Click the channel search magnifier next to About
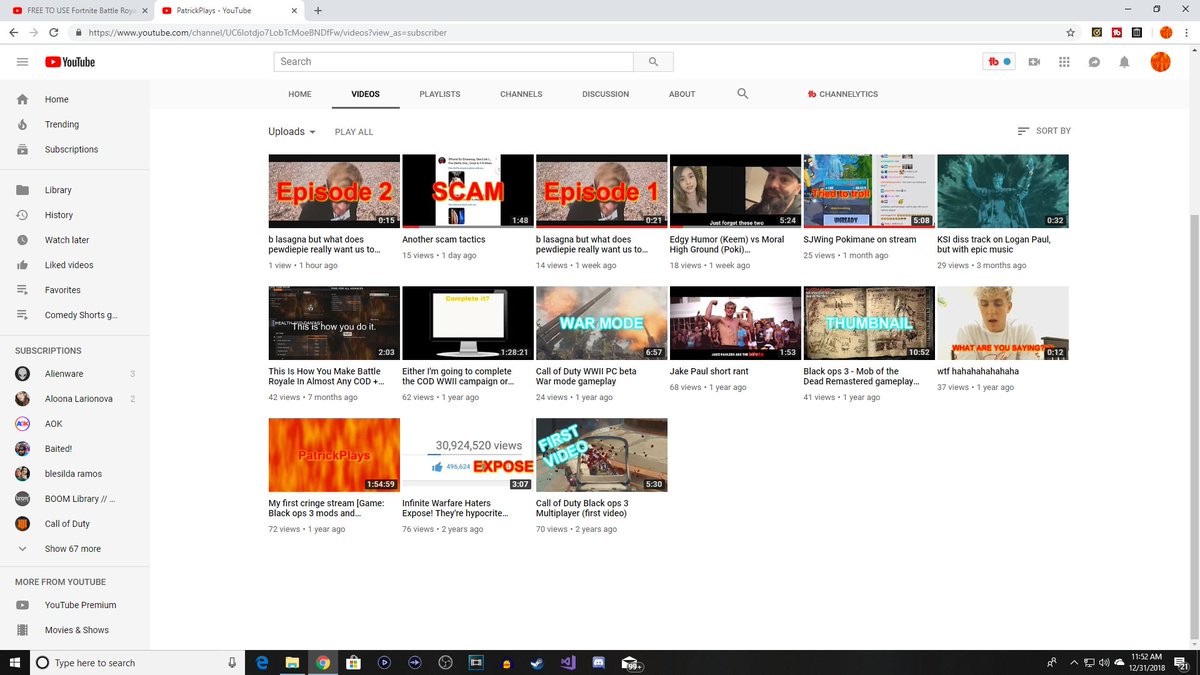This screenshot has height=675, width=1200. click(742, 94)
